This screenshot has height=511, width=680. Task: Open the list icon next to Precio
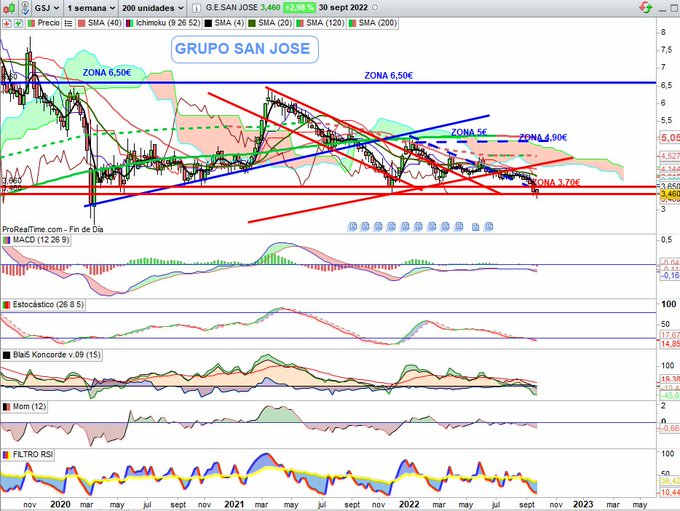pyautogui.click(x=68, y=23)
